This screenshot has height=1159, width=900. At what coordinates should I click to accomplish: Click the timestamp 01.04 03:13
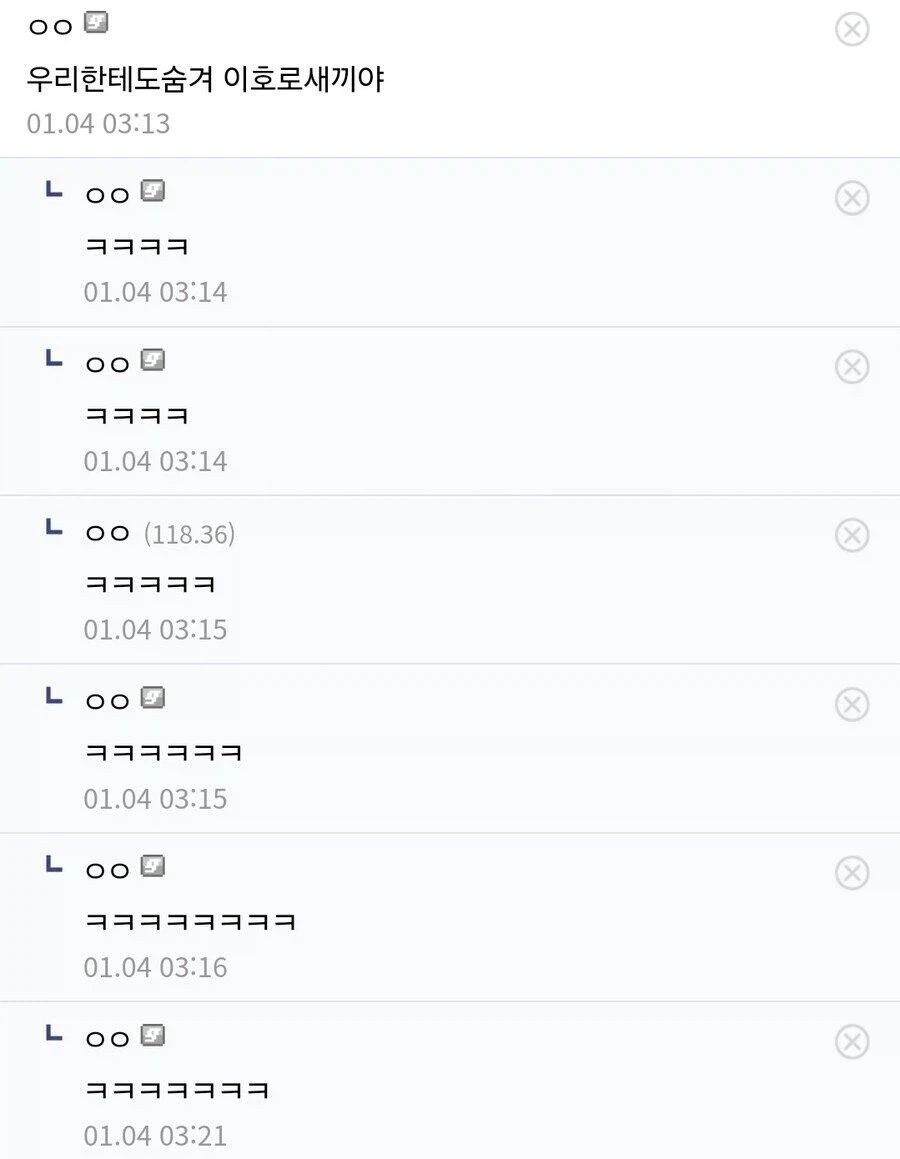[x=98, y=124]
